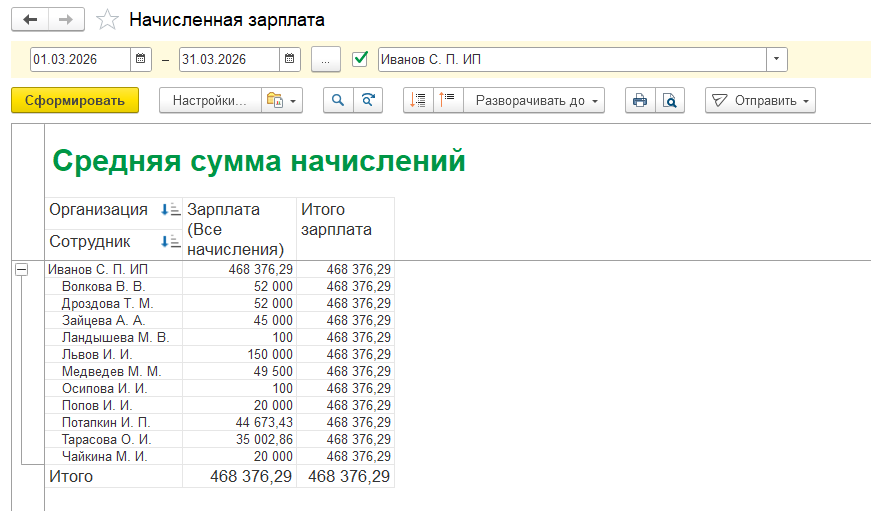Go back with the left arrow button
This screenshot has height=511, width=871.
tap(30, 19)
